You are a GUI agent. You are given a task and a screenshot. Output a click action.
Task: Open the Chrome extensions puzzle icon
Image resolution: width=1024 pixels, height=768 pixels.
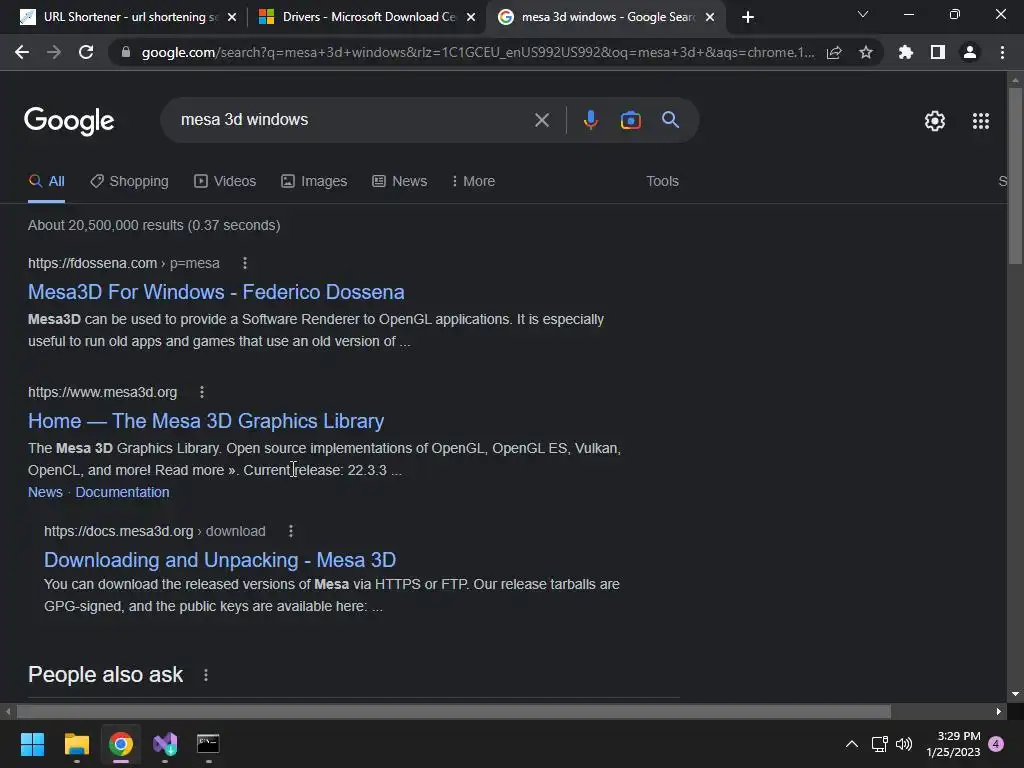coord(906,52)
